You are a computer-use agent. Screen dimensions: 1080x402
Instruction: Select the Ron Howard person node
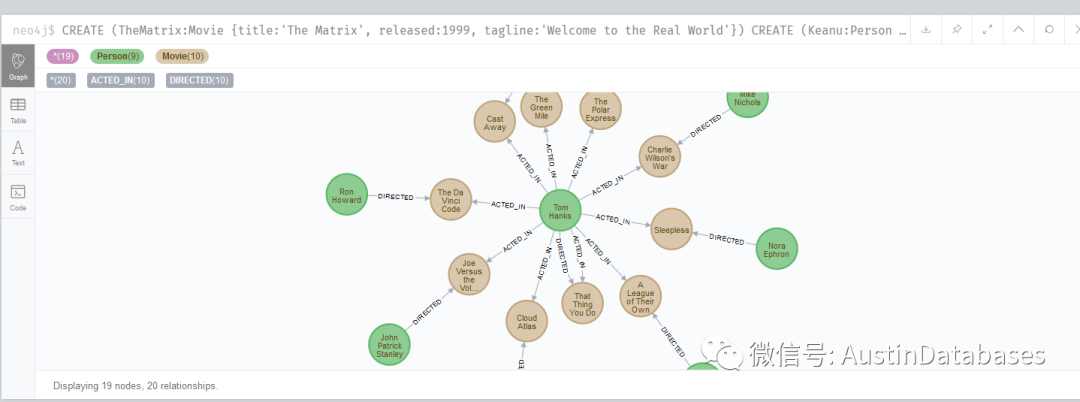(346, 195)
